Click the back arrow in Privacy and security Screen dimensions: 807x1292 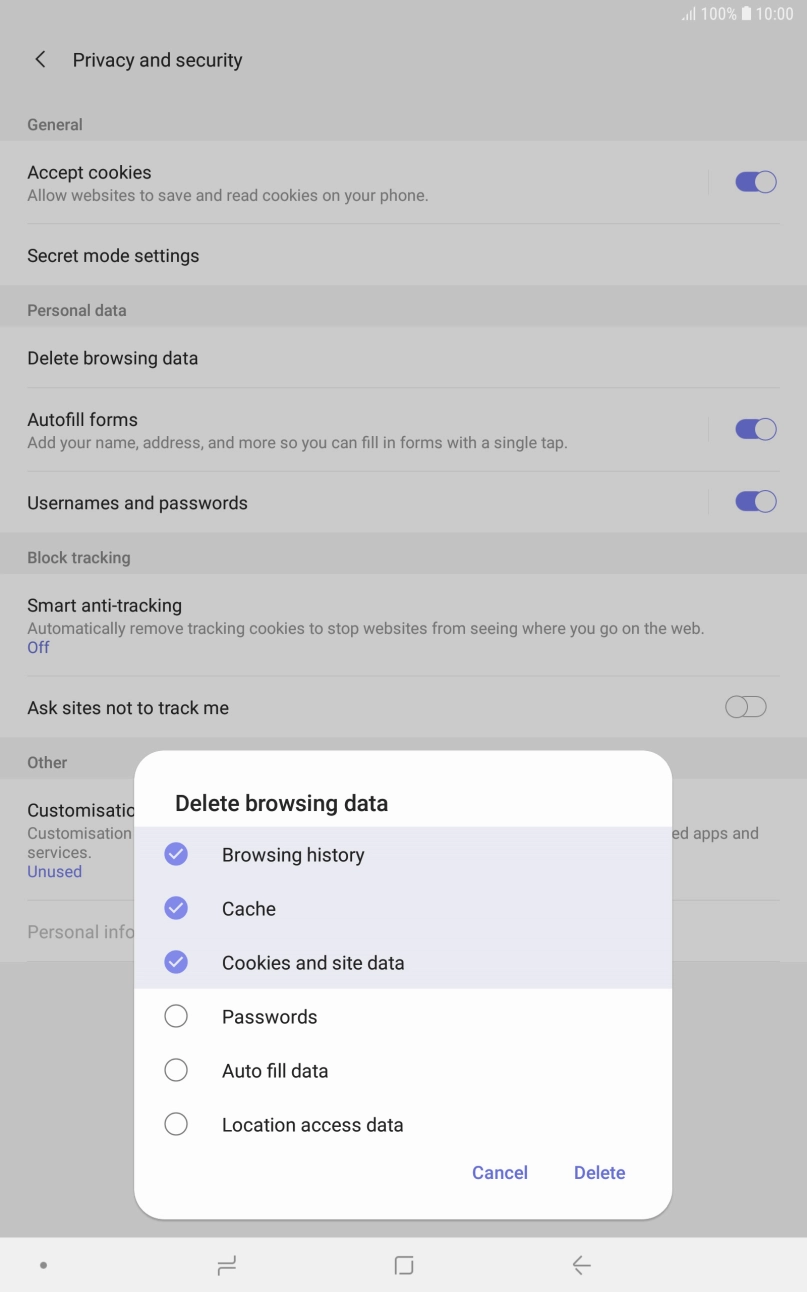click(x=40, y=60)
